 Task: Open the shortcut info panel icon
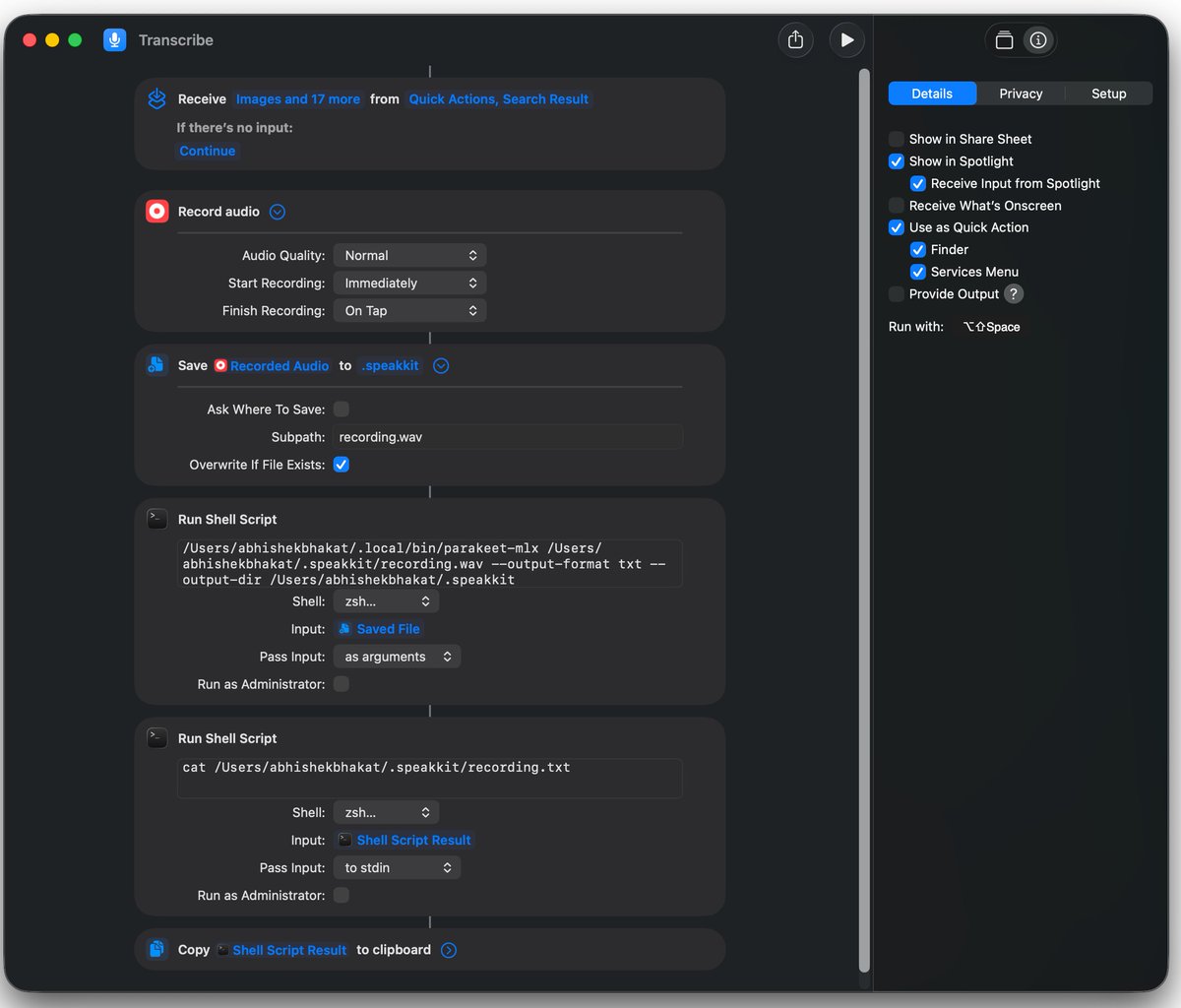1040,40
